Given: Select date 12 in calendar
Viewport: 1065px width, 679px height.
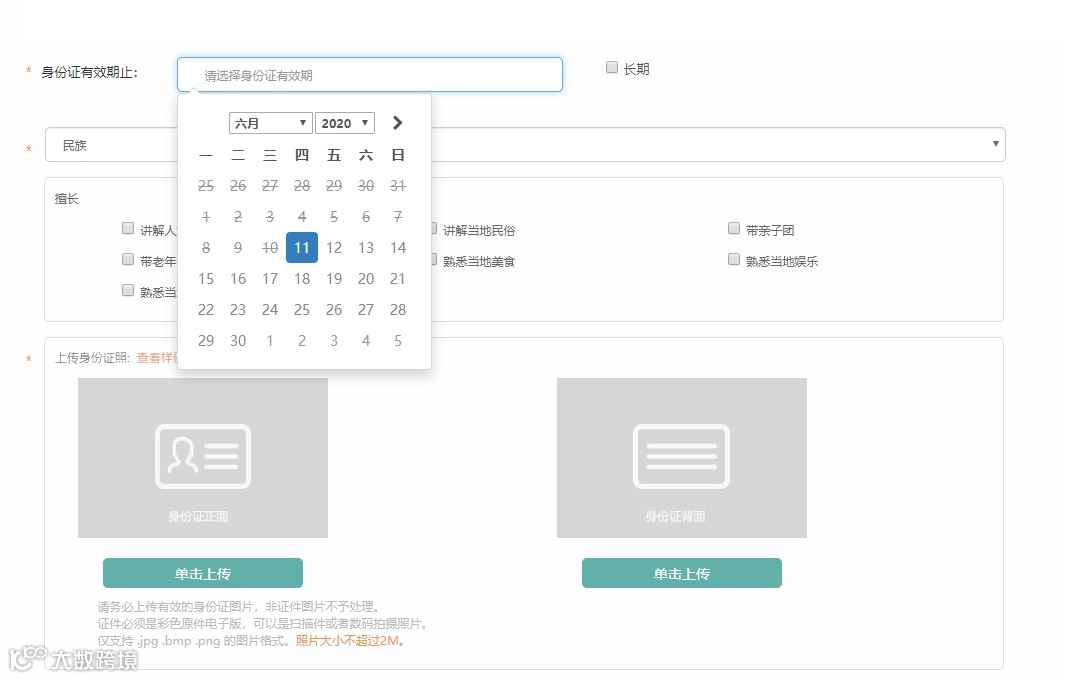Looking at the screenshot, I should click(x=334, y=248).
